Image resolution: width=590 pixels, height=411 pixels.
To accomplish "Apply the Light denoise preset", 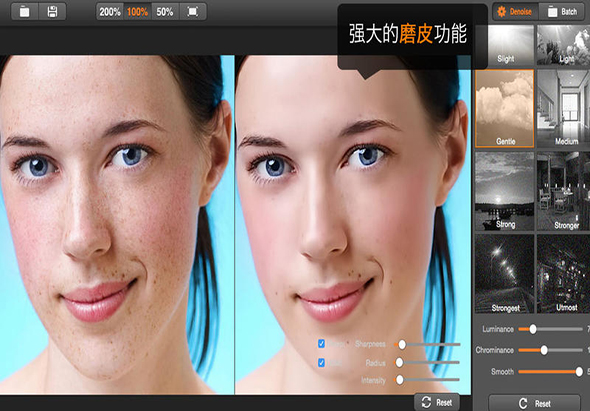I will (x=563, y=46).
